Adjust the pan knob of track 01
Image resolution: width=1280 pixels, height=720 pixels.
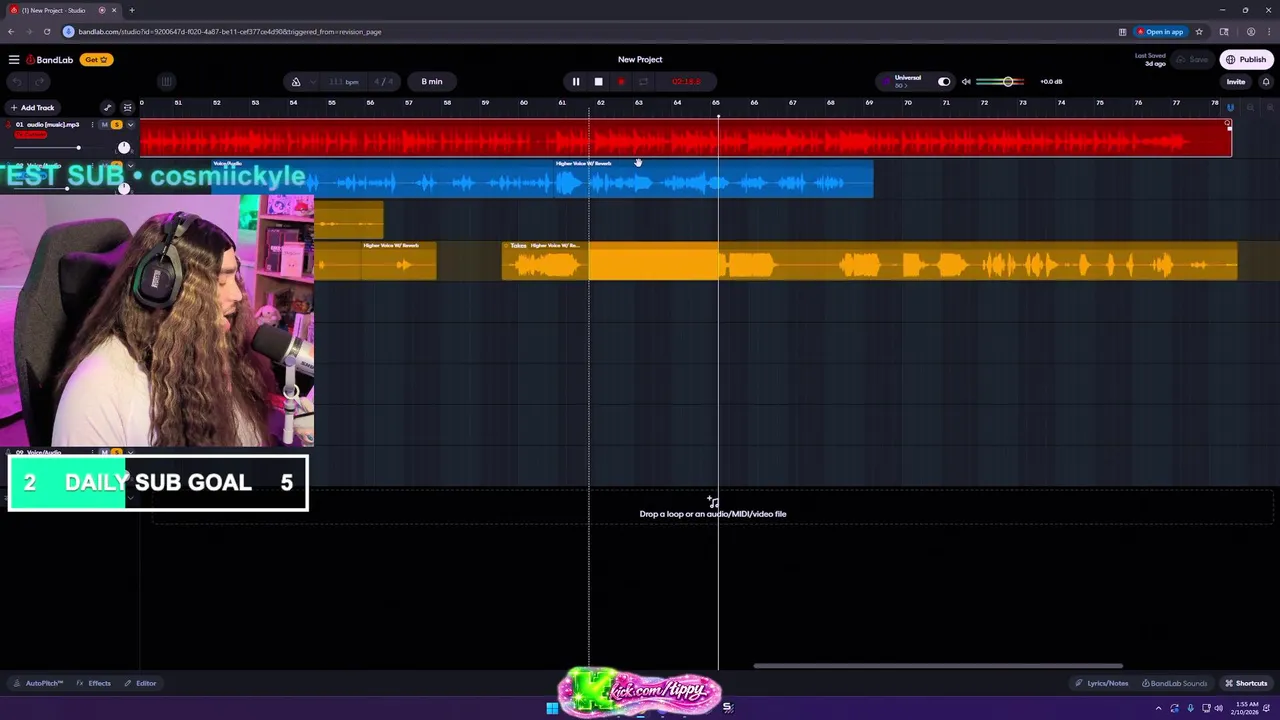pos(124,148)
